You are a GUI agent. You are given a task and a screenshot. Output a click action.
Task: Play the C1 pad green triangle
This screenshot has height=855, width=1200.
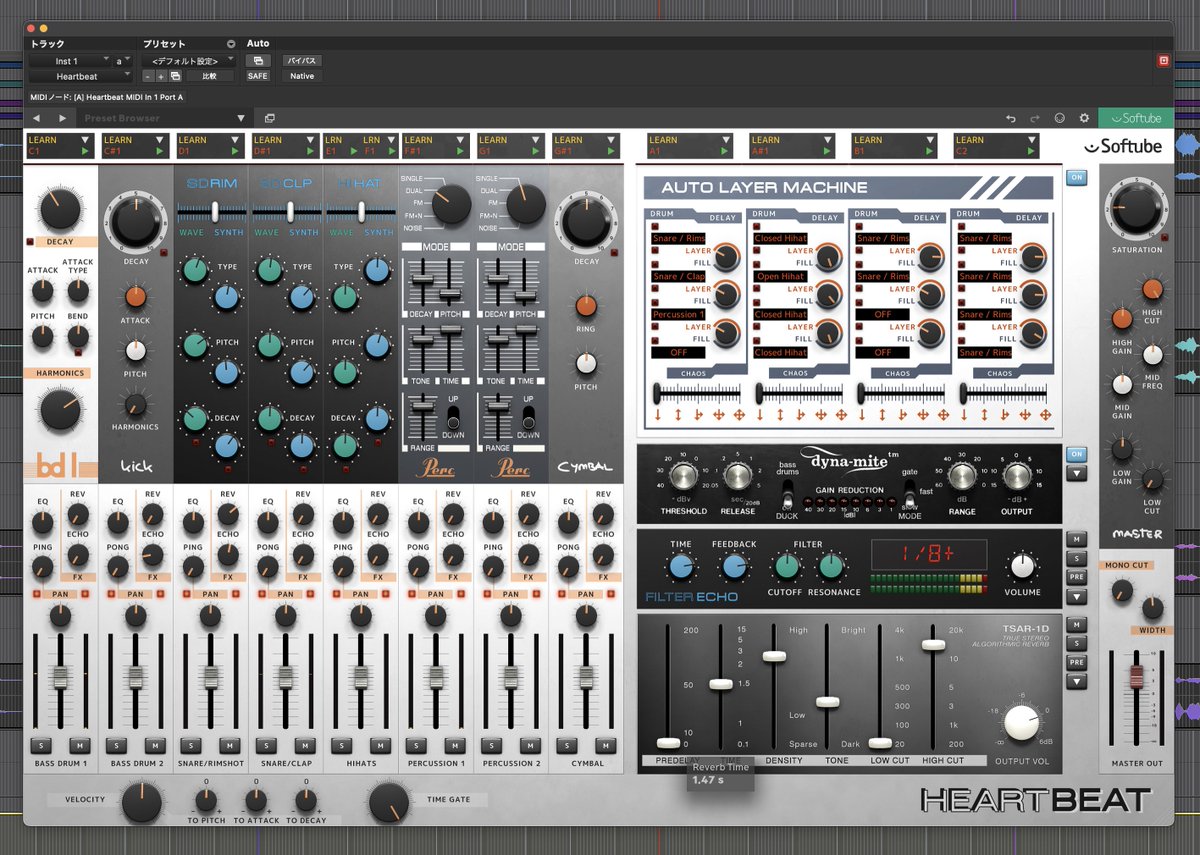[x=87, y=151]
